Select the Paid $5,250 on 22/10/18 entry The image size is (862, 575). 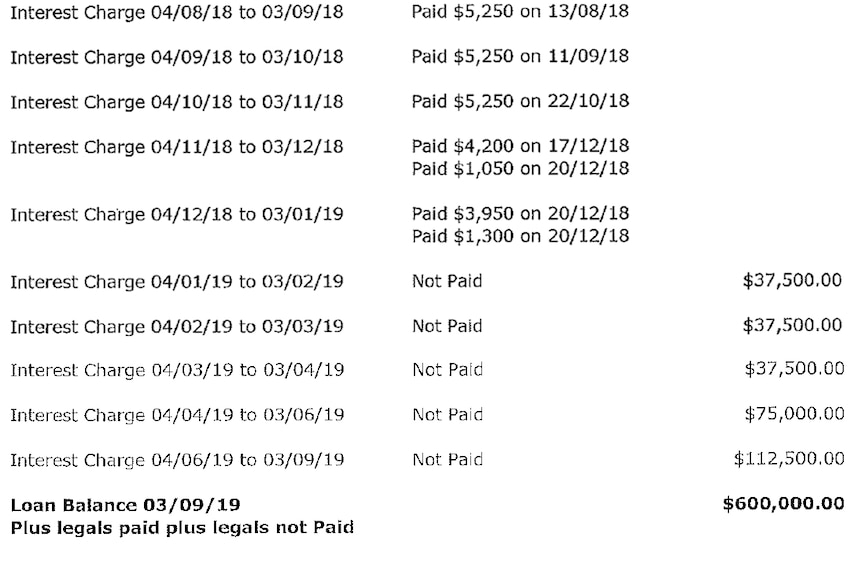coord(520,101)
